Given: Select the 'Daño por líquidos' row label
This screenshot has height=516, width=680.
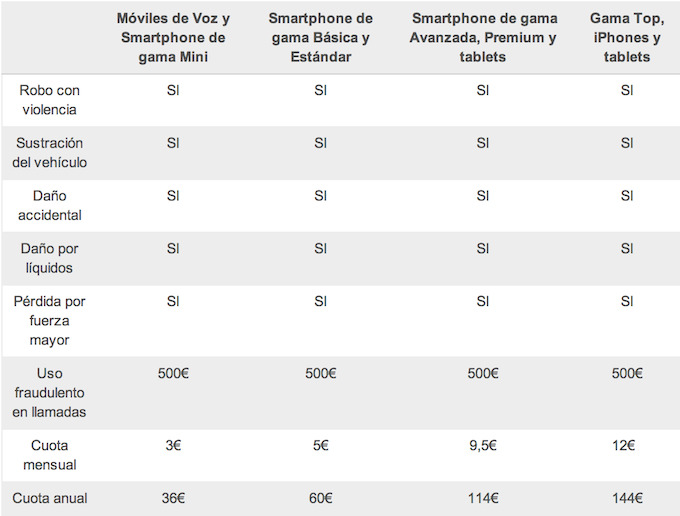Looking at the screenshot, I should point(49,259).
